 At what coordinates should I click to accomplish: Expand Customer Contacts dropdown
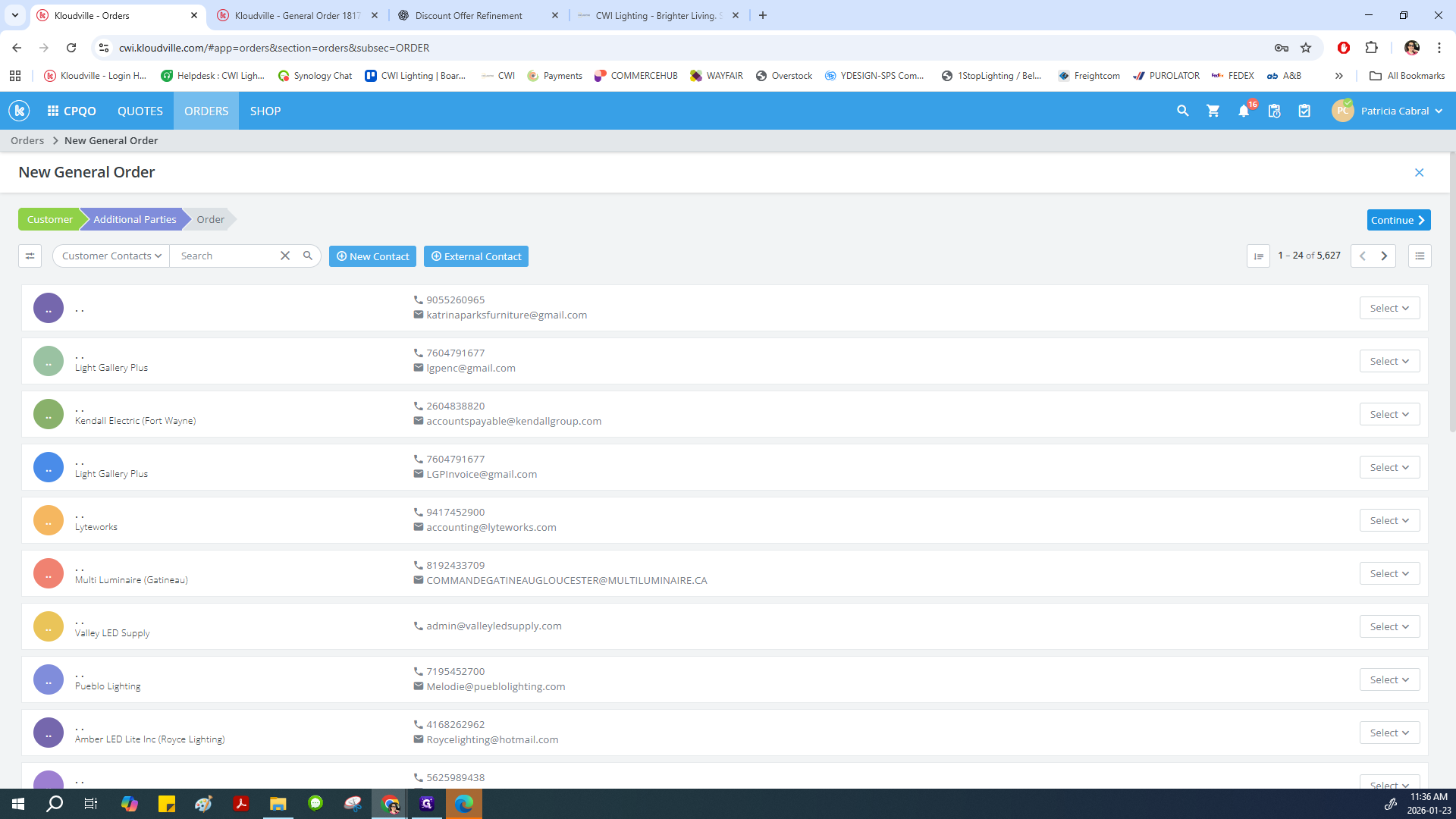111,256
